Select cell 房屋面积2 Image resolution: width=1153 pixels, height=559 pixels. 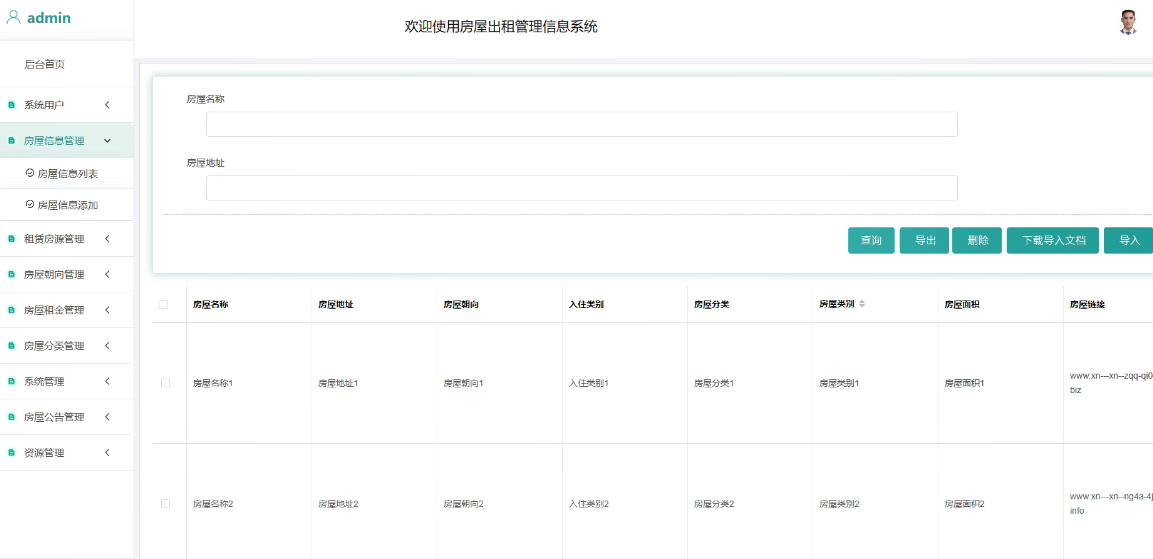(x=965, y=504)
